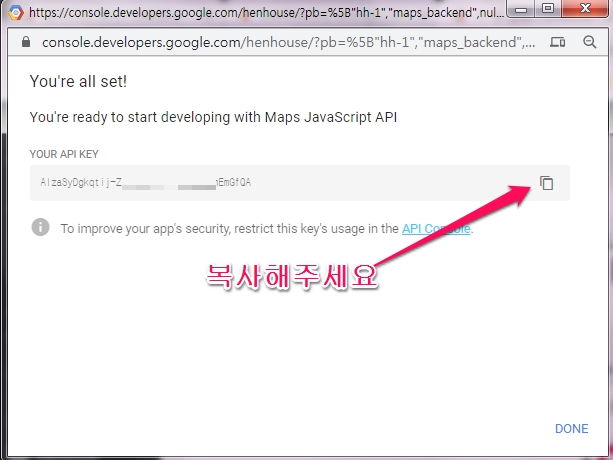Click the "You're all set!" heading
The height and width of the screenshot is (460, 613).
pos(78,81)
